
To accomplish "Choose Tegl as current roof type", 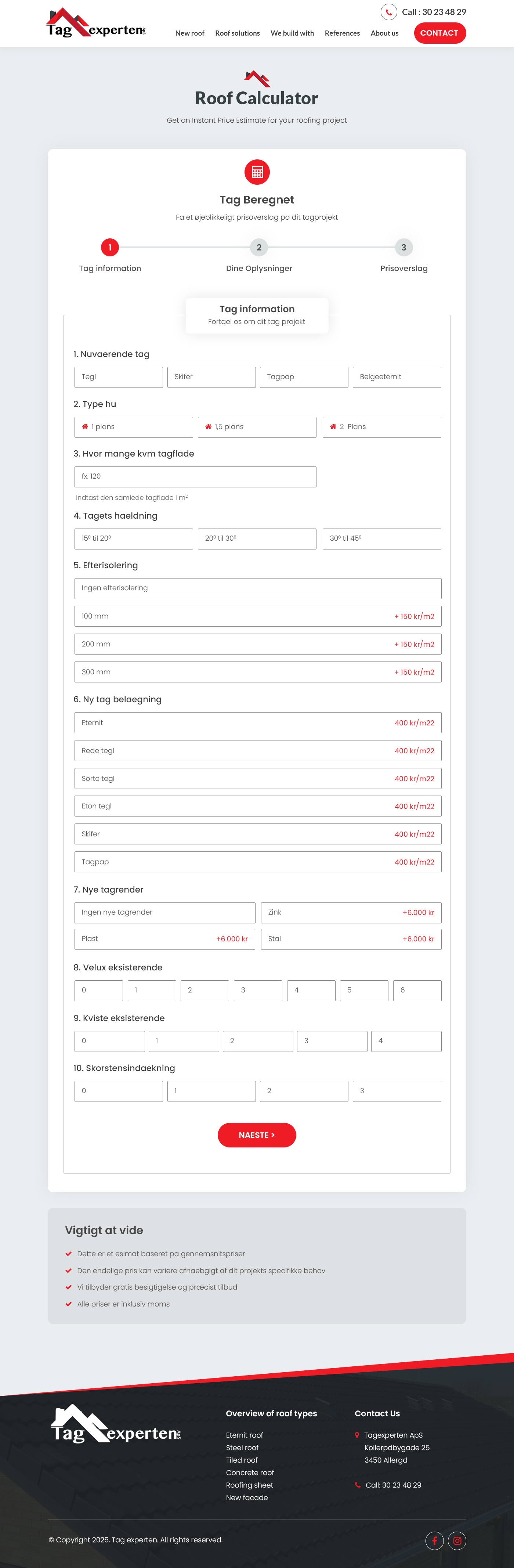I will [x=119, y=377].
